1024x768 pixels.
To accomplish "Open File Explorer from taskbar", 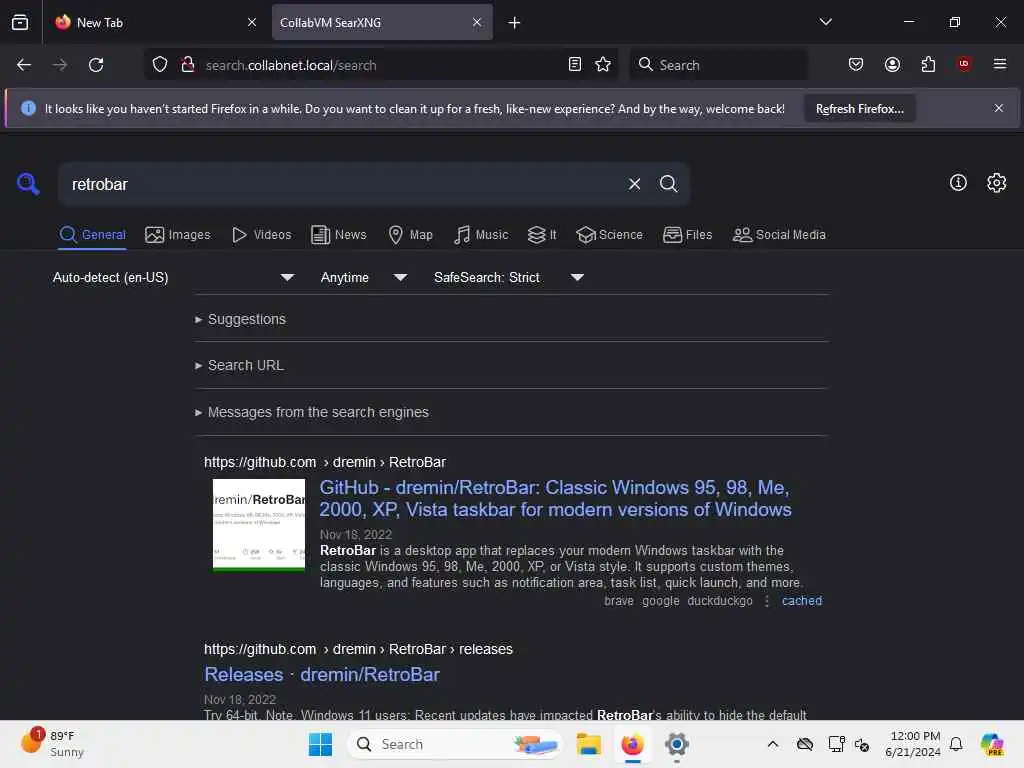I will [588, 744].
